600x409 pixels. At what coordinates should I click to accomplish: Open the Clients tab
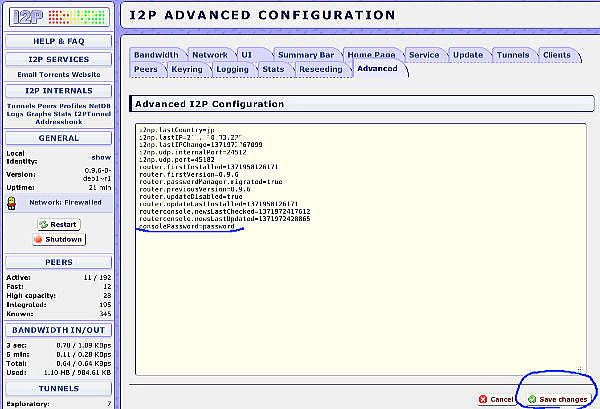(x=556, y=54)
